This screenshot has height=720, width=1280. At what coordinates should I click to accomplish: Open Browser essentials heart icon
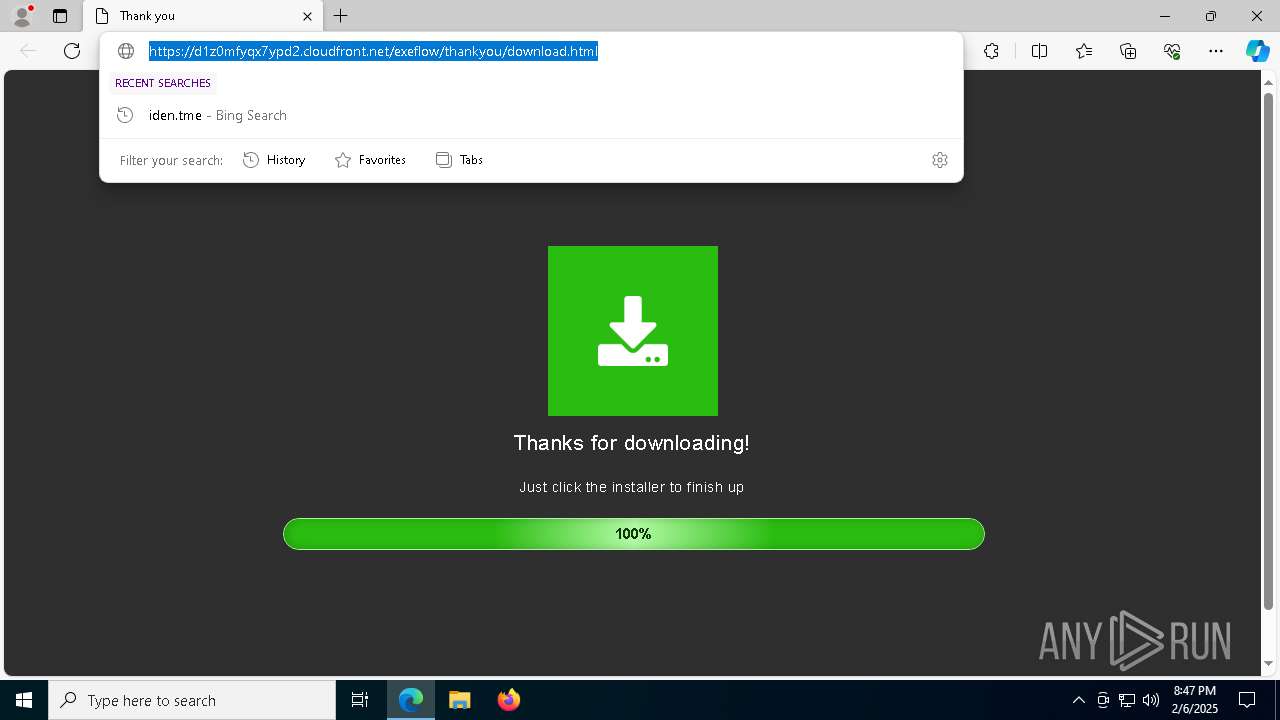click(1173, 51)
